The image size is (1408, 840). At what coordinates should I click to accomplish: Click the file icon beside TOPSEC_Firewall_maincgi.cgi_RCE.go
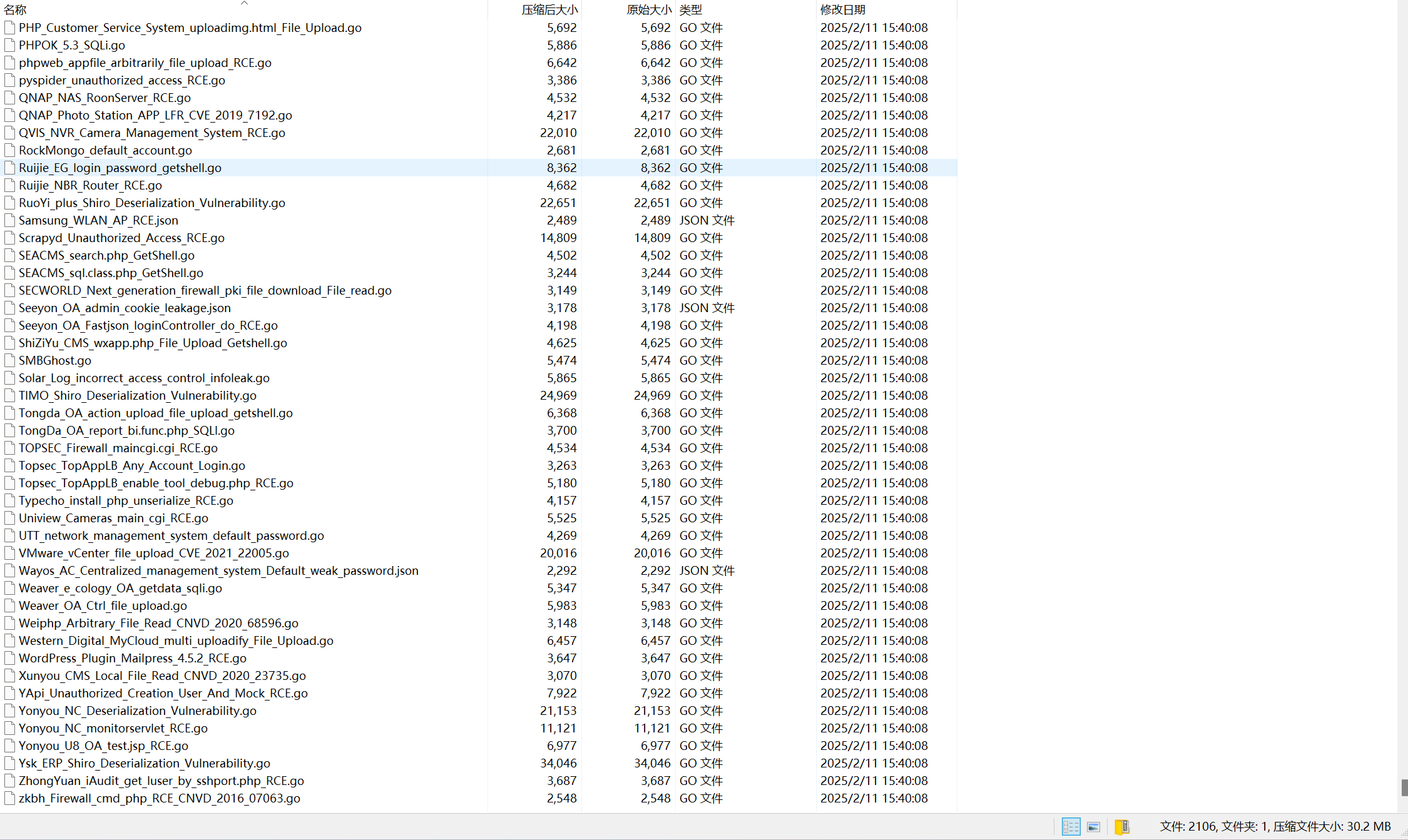coord(9,448)
